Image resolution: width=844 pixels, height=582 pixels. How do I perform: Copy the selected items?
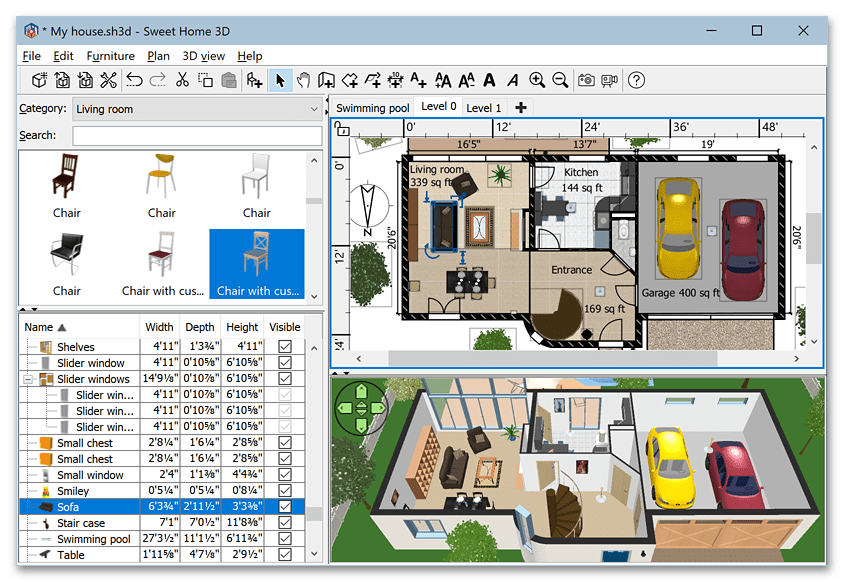(x=206, y=80)
